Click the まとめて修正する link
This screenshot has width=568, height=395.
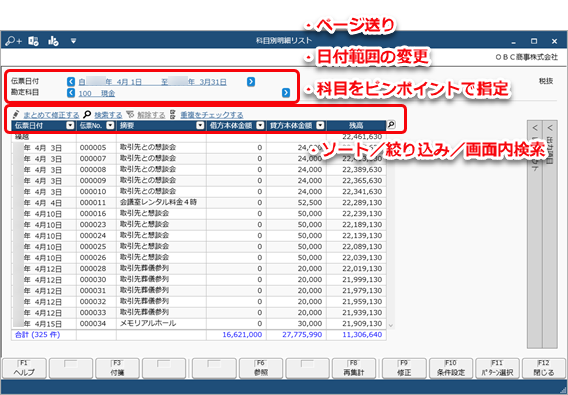coord(51,115)
